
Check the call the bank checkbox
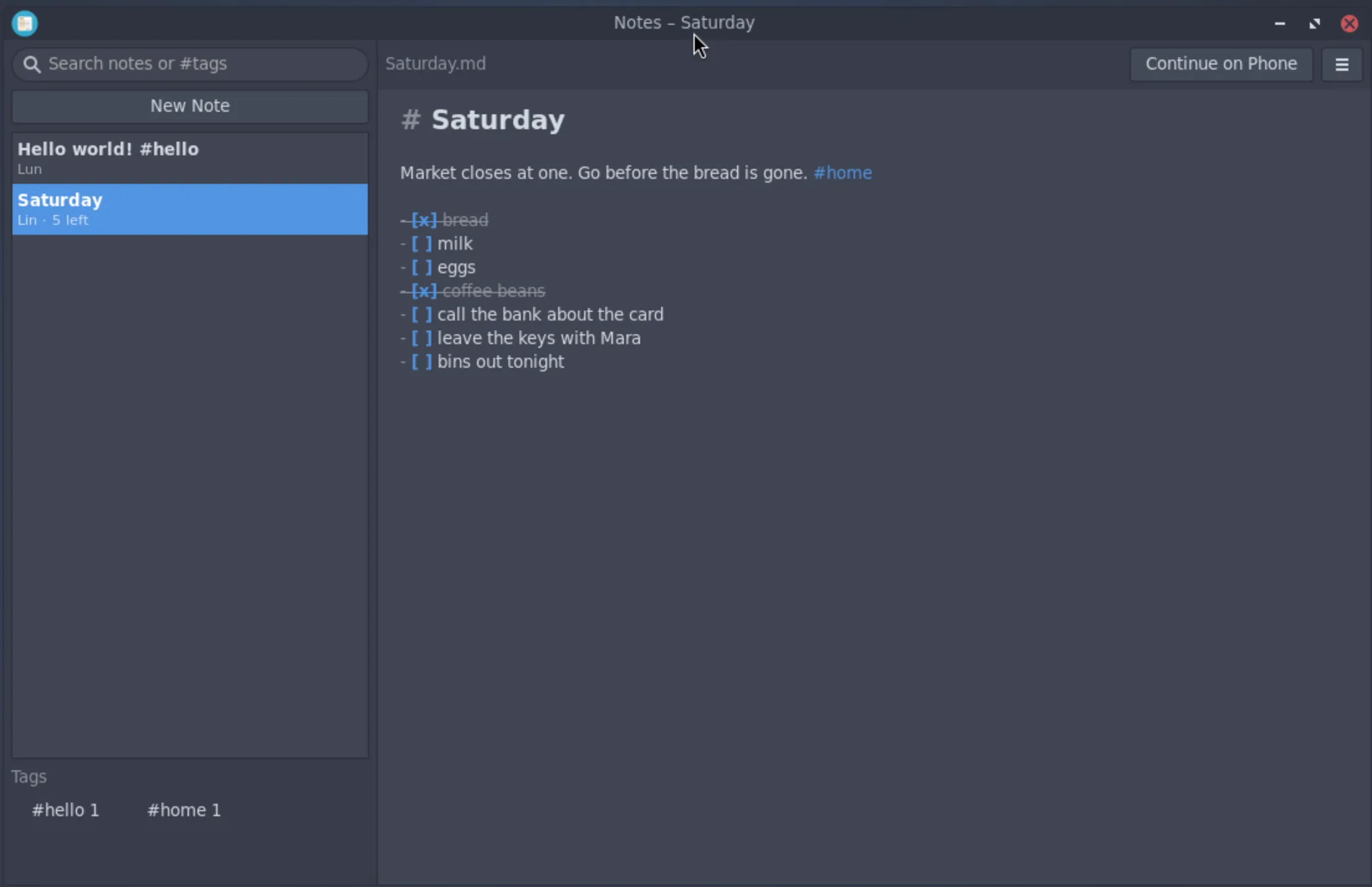pos(421,314)
